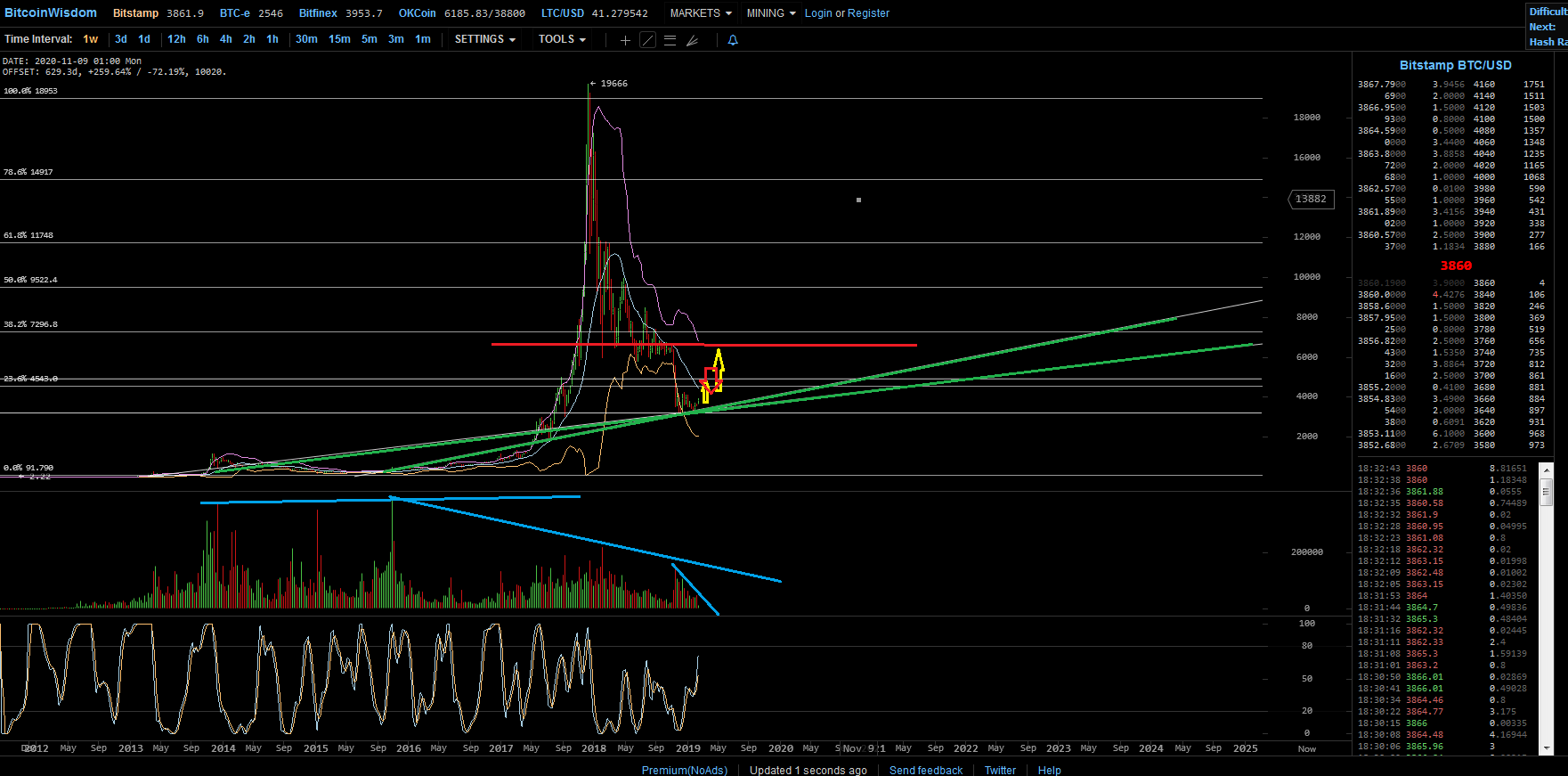Click the 38.2% 7296.8 Fibonacci level label

[30, 324]
